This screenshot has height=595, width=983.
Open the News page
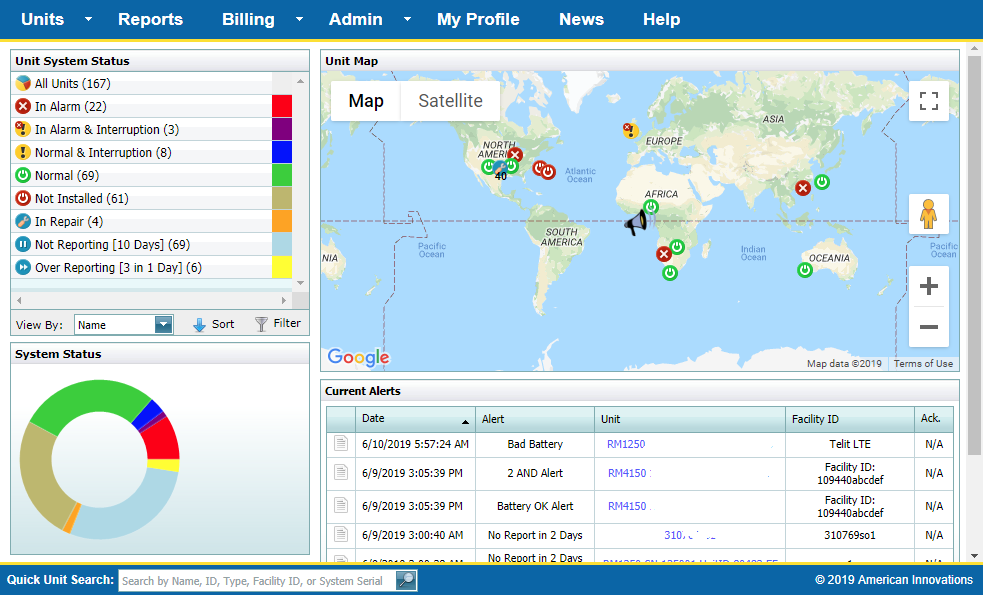click(581, 19)
